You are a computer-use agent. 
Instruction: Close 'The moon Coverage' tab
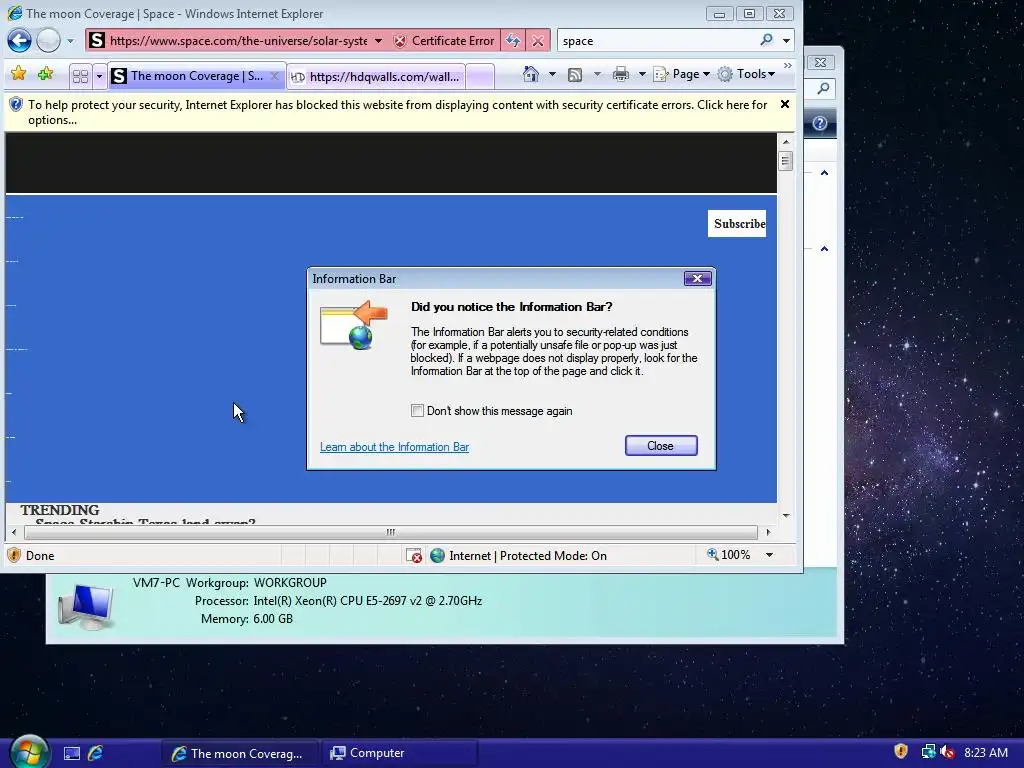click(x=275, y=76)
